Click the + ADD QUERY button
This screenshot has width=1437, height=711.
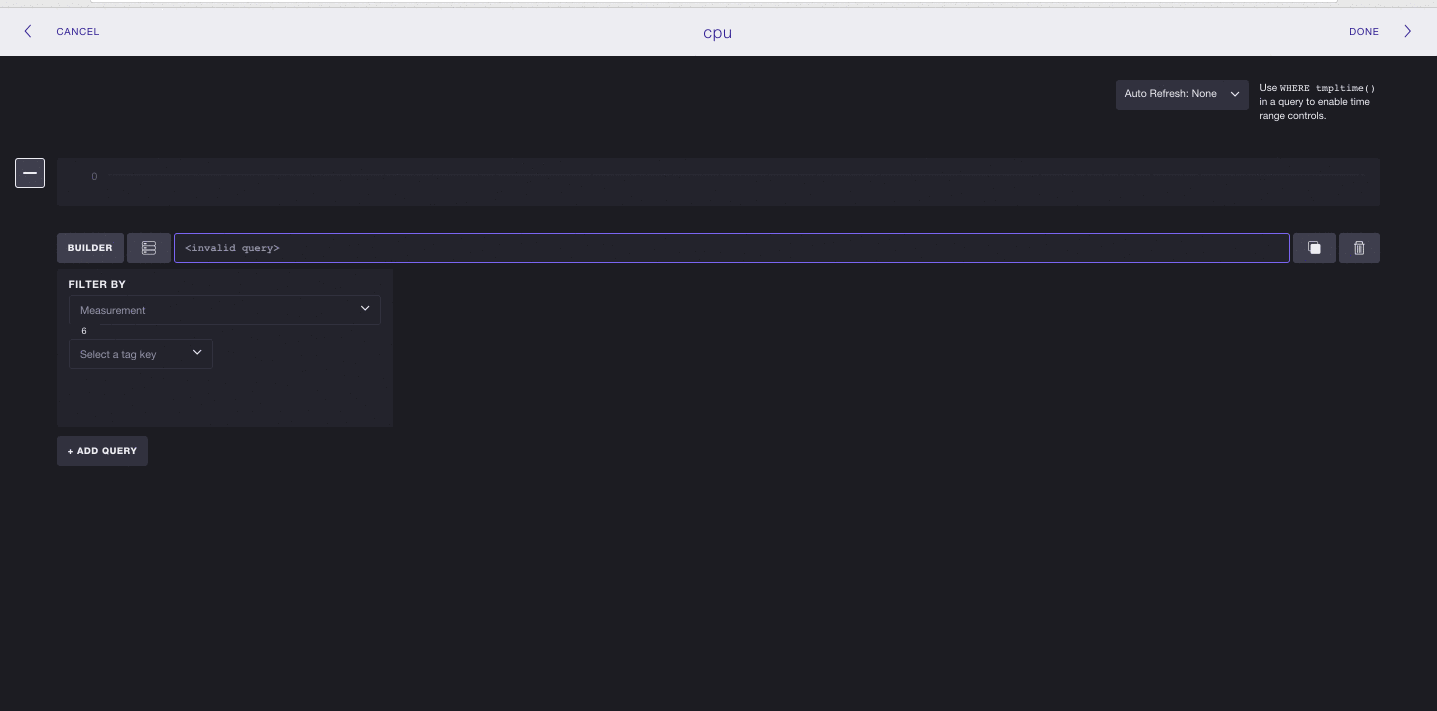click(x=102, y=451)
